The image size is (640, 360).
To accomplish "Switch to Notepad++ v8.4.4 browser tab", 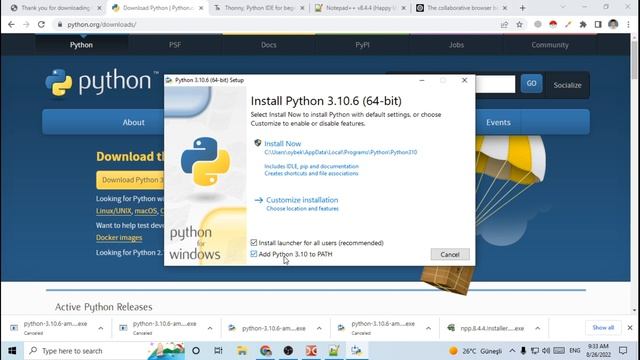I will coord(360,8).
